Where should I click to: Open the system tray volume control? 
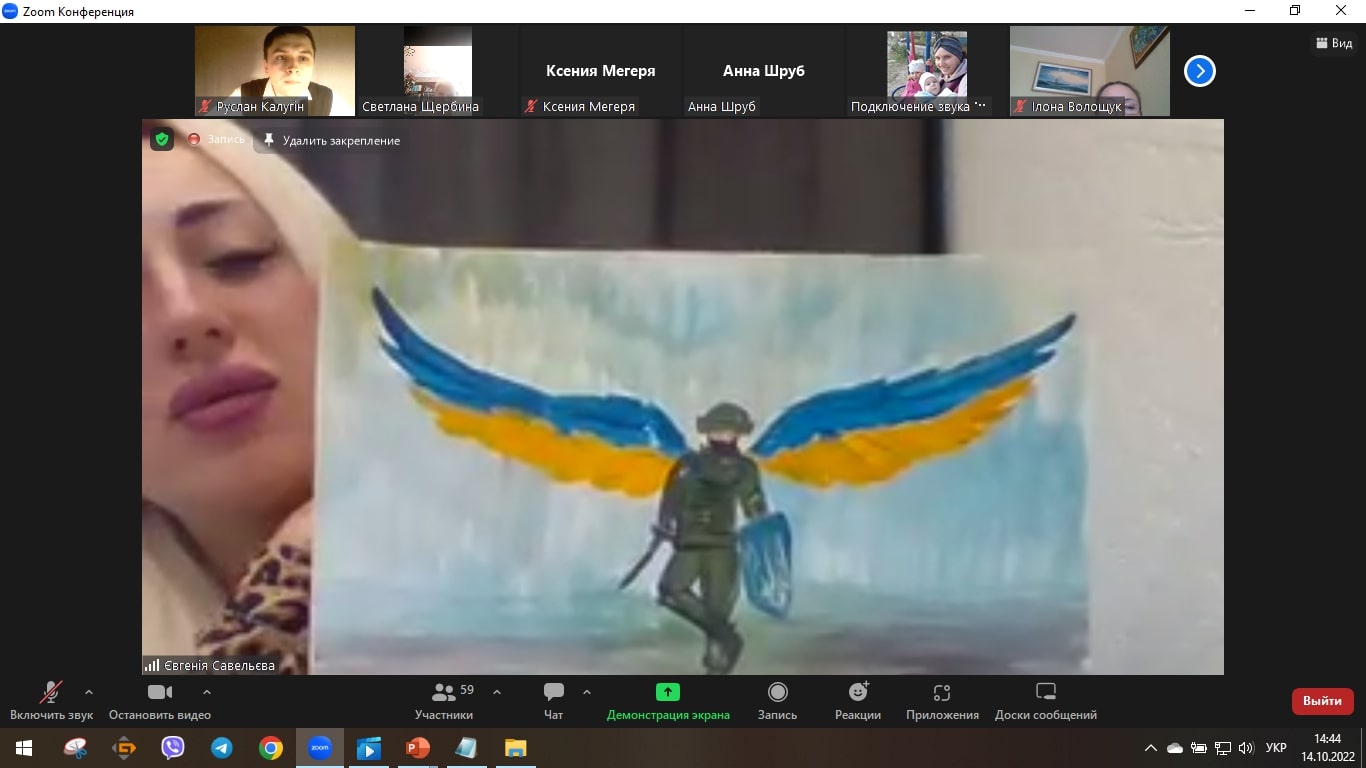[1246, 748]
